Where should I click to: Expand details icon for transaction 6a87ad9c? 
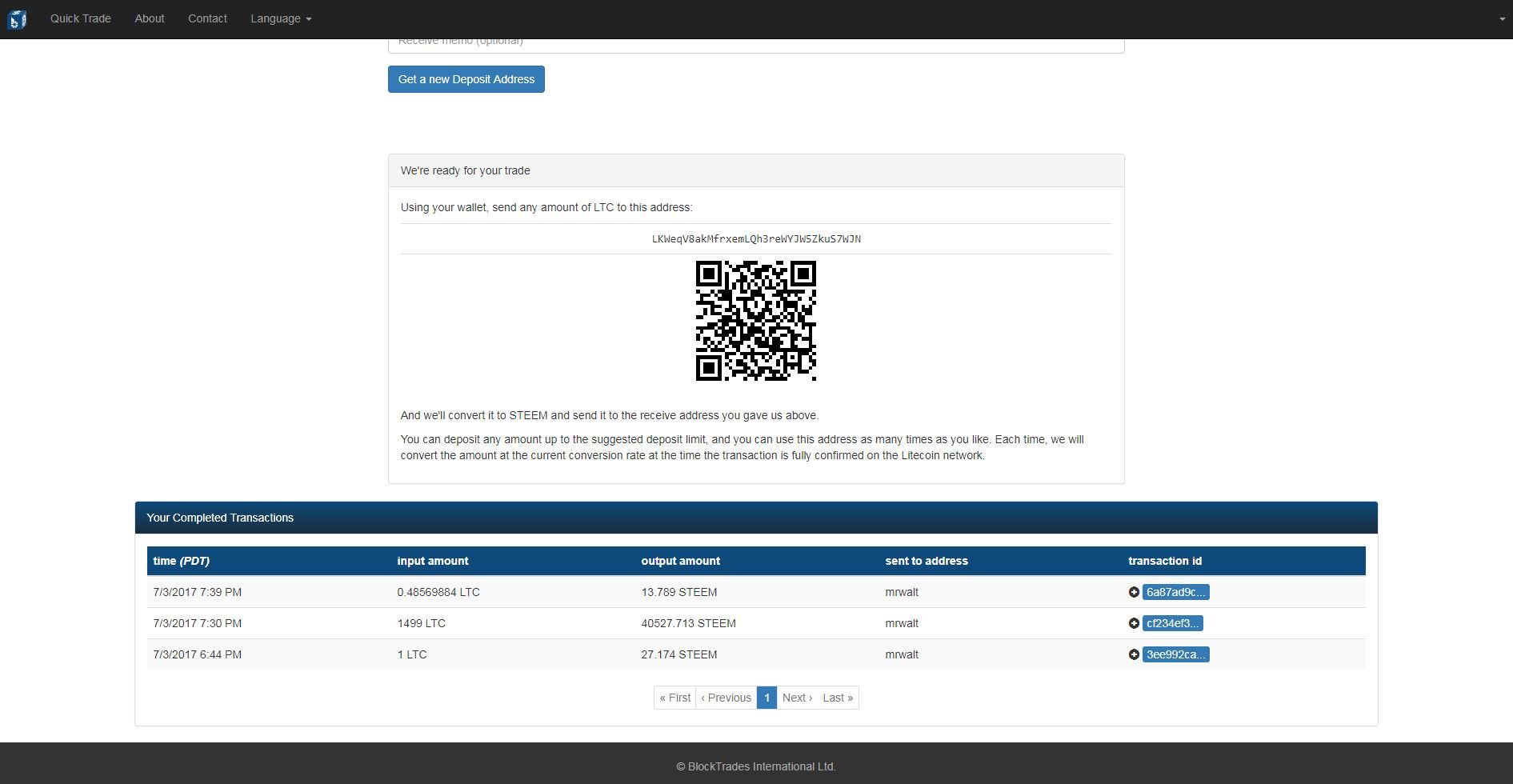[x=1134, y=592]
